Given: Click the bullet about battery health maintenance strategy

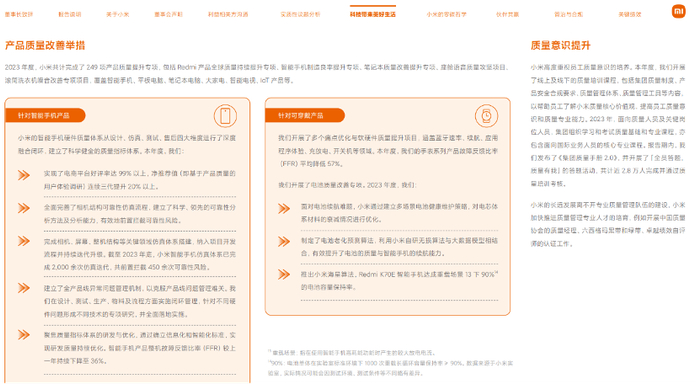Looking at the screenshot, I should (399, 213).
